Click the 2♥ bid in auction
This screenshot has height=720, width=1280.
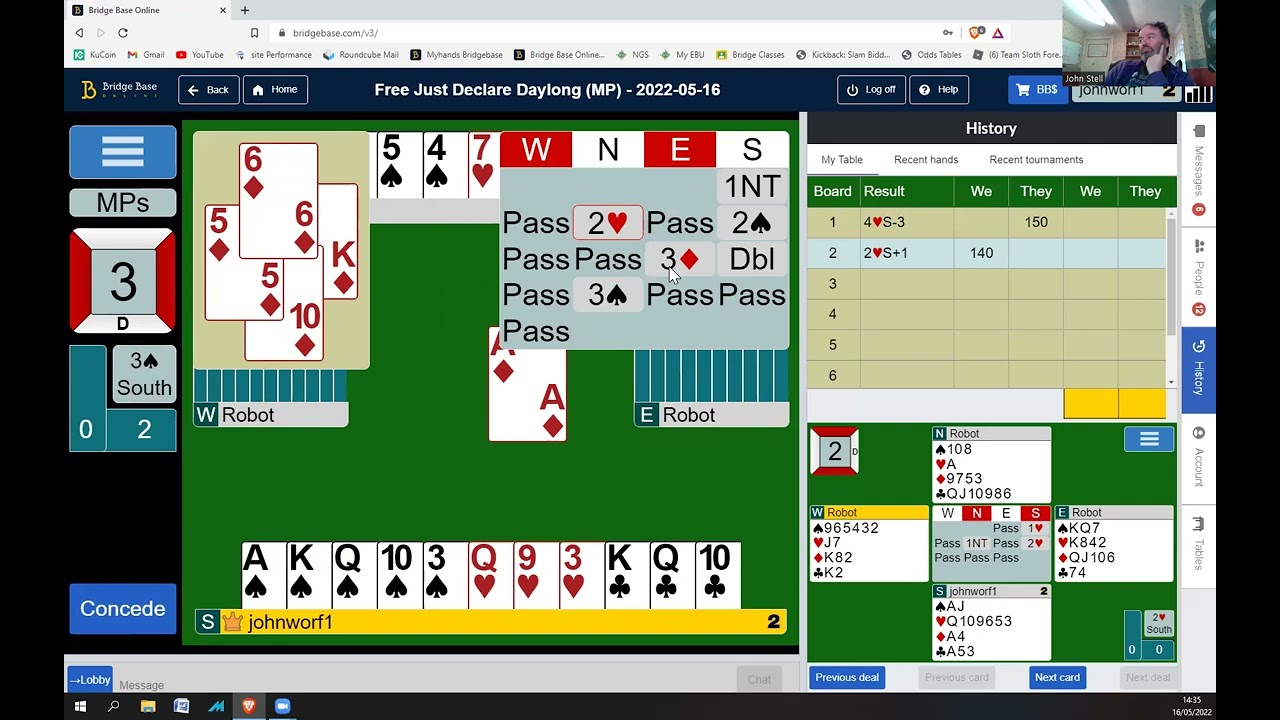608,223
